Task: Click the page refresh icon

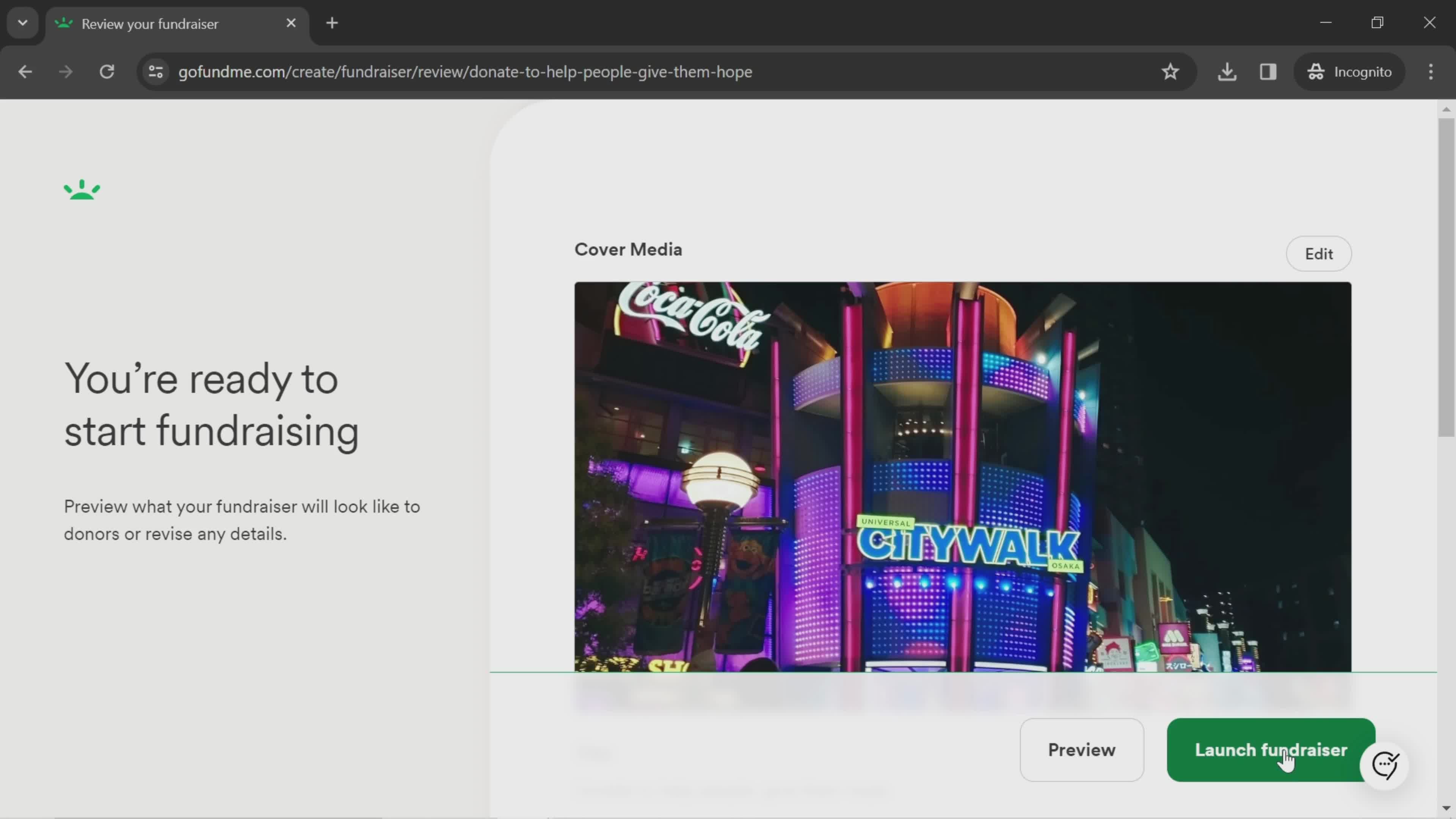Action: 106,71
